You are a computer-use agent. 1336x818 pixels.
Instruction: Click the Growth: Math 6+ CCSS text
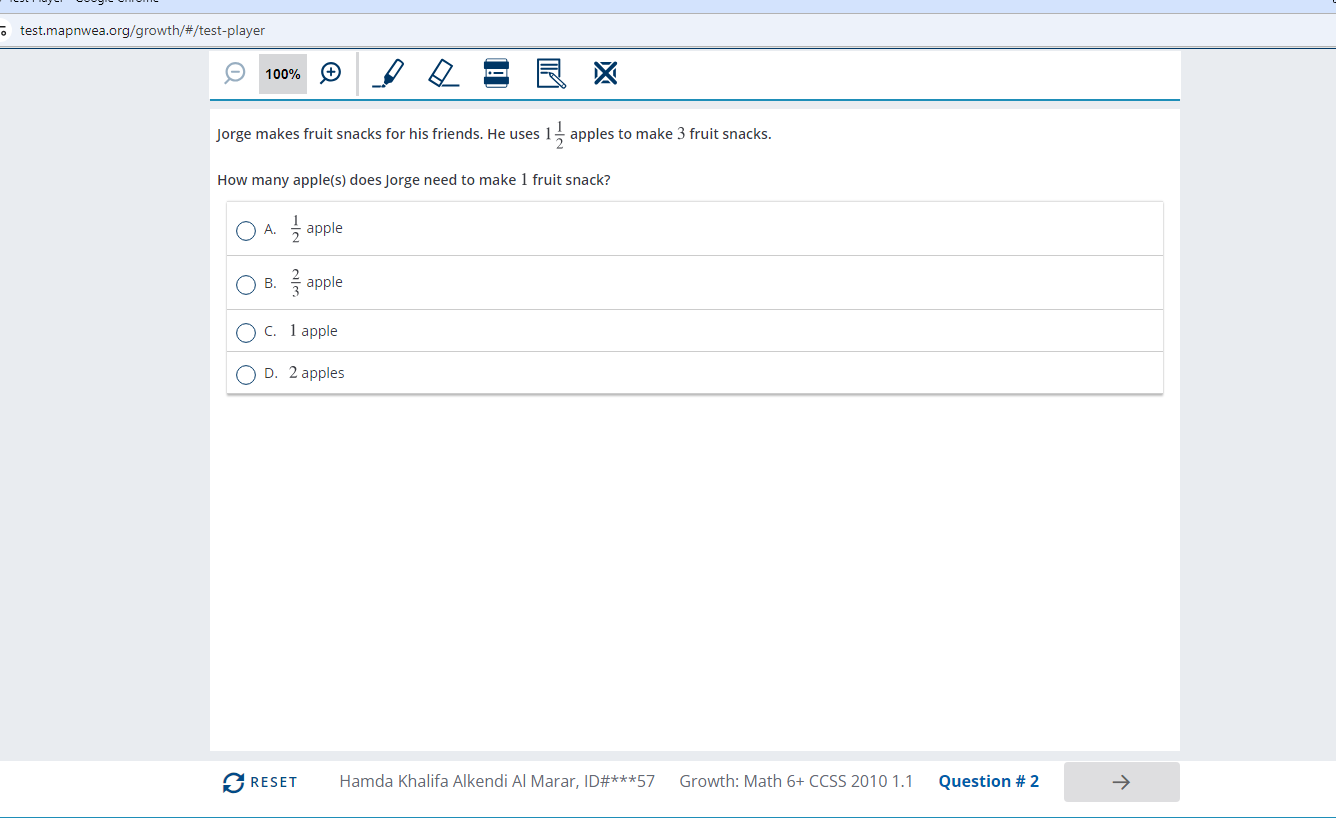pos(796,781)
